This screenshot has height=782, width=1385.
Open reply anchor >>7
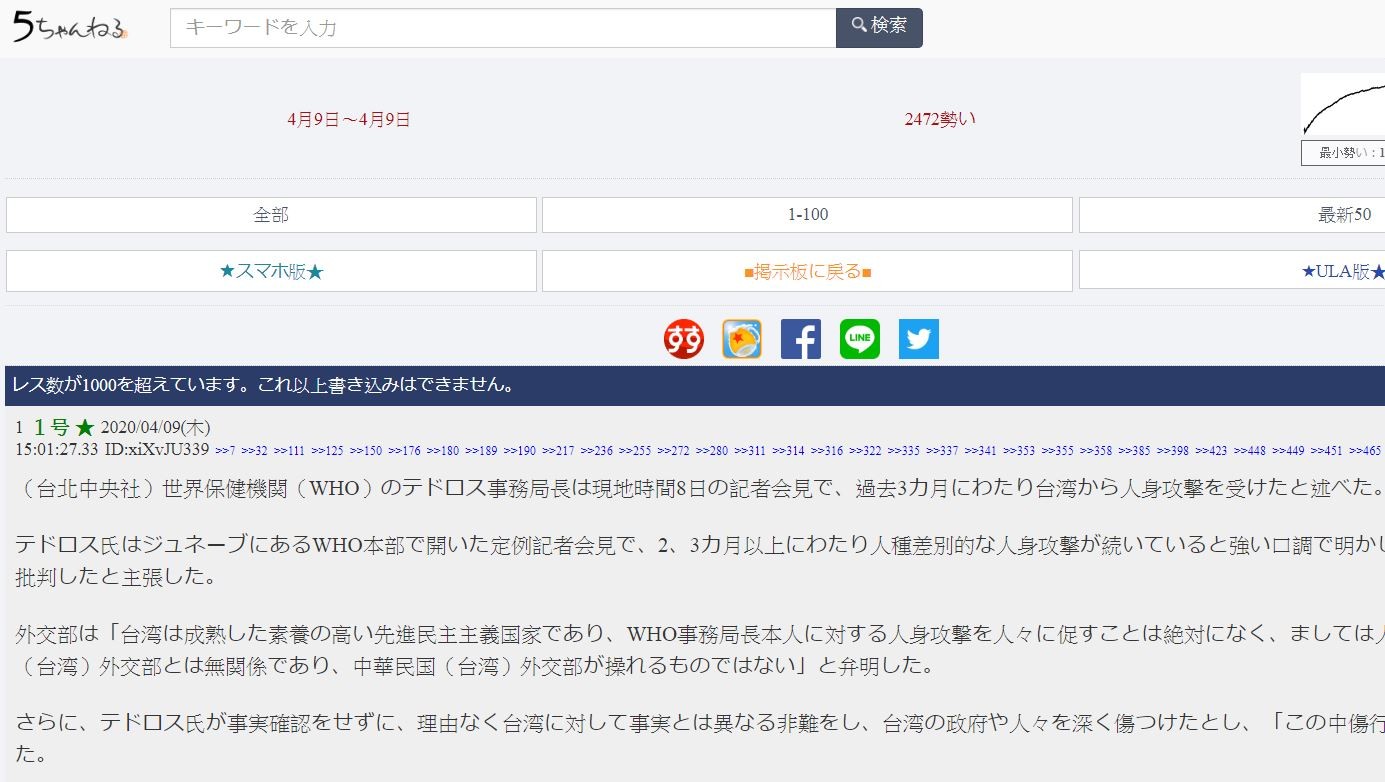[225, 450]
